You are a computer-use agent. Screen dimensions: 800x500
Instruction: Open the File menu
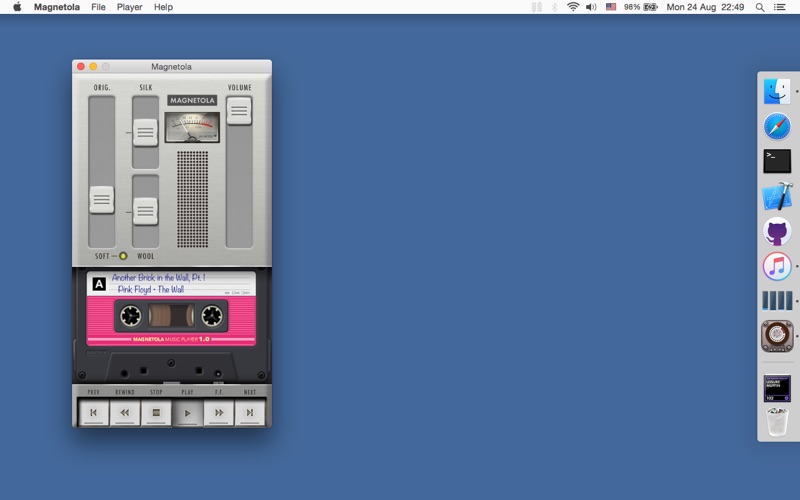pos(98,7)
